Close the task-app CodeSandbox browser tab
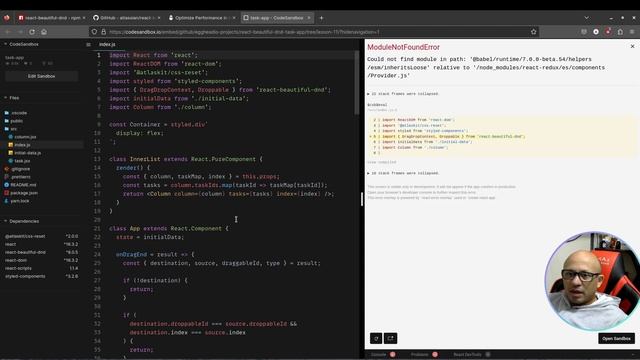 pos(309,18)
